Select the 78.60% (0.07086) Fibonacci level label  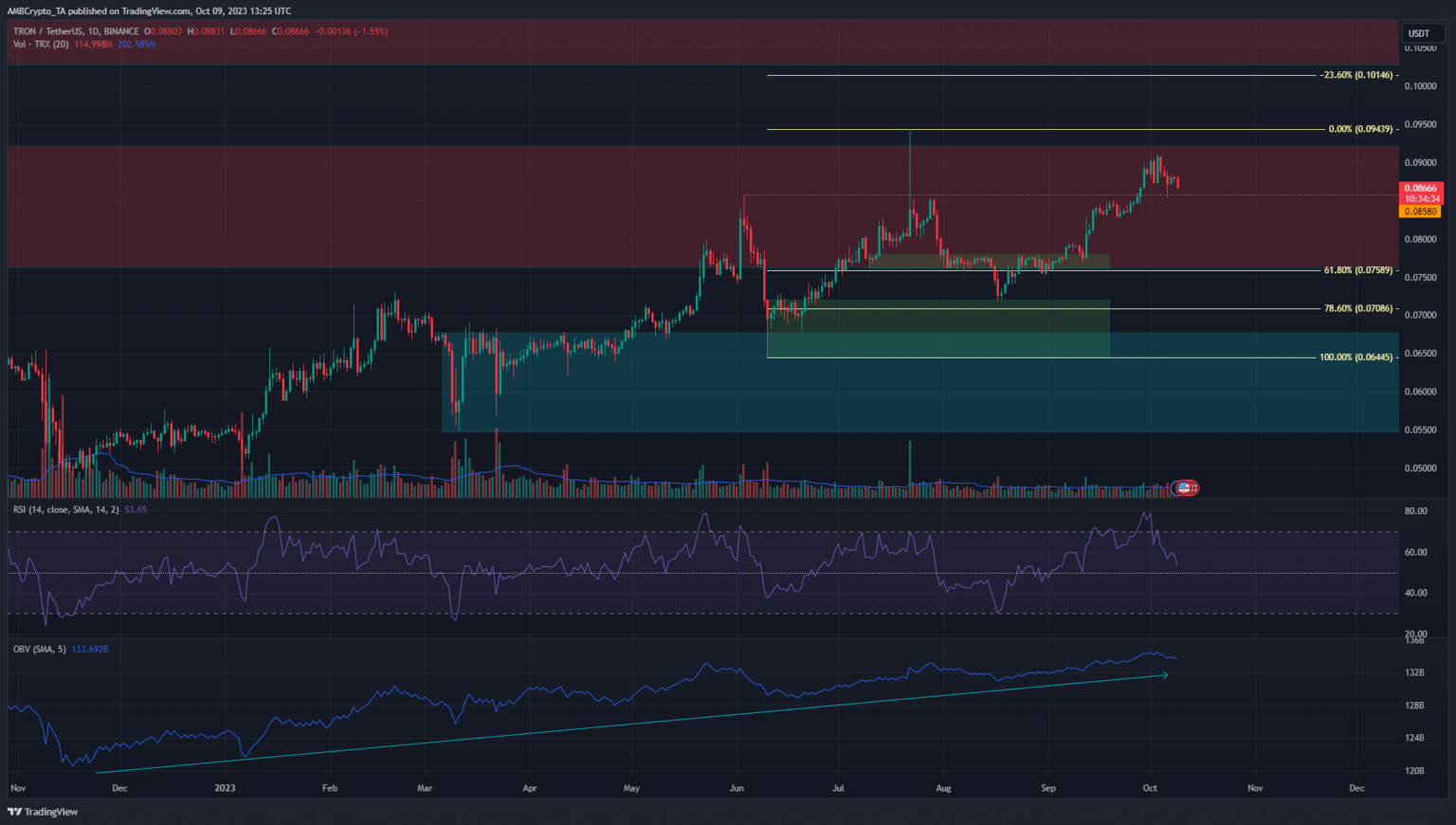point(1357,309)
